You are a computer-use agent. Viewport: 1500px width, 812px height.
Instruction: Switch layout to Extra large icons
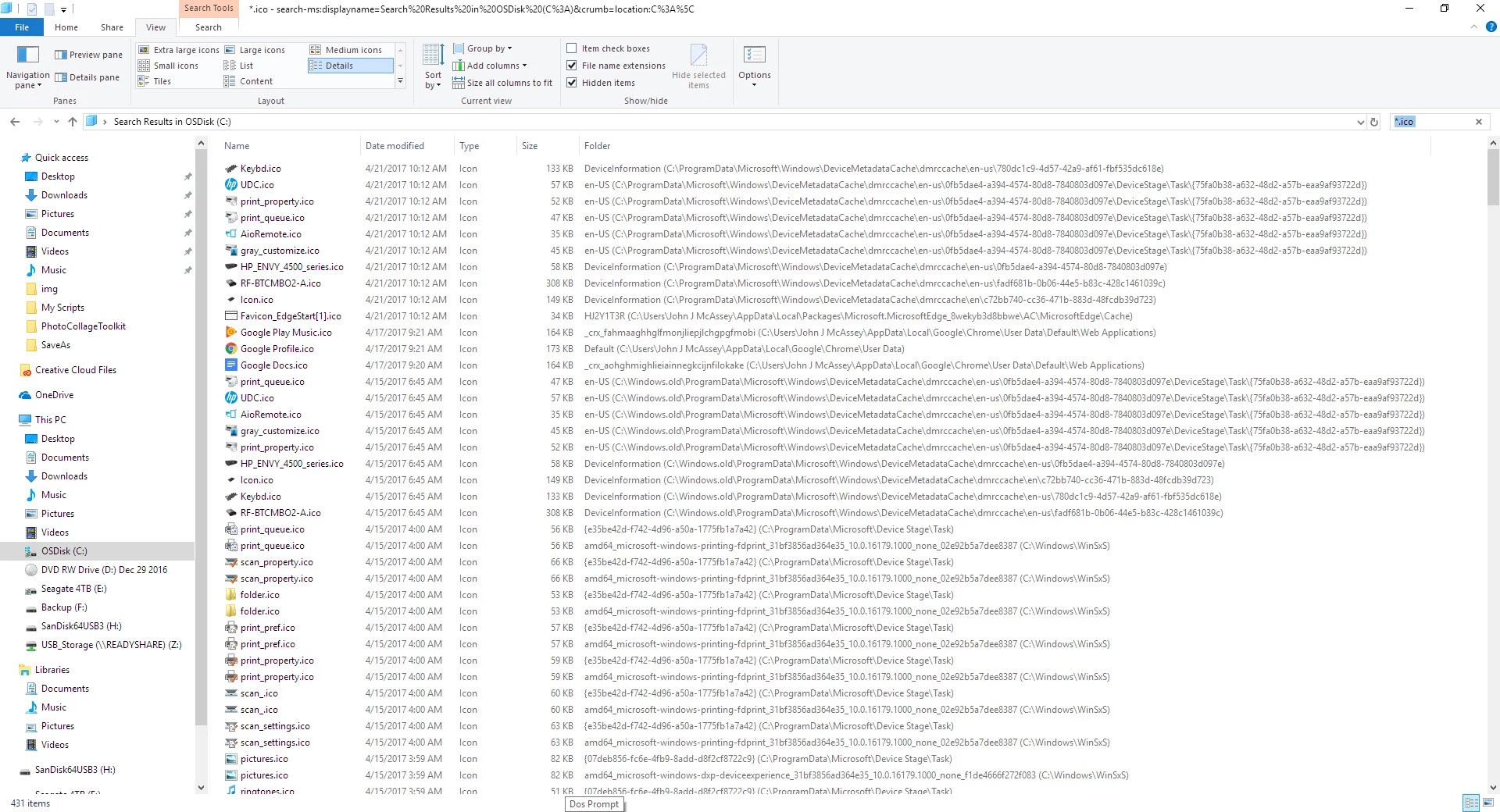179,50
